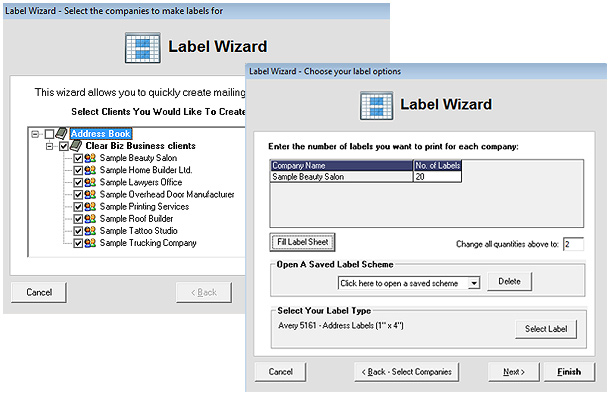Viewport: 610px width, 396px height.
Task: Click the people icon beside Sample Printing Services
Action: click(90, 207)
